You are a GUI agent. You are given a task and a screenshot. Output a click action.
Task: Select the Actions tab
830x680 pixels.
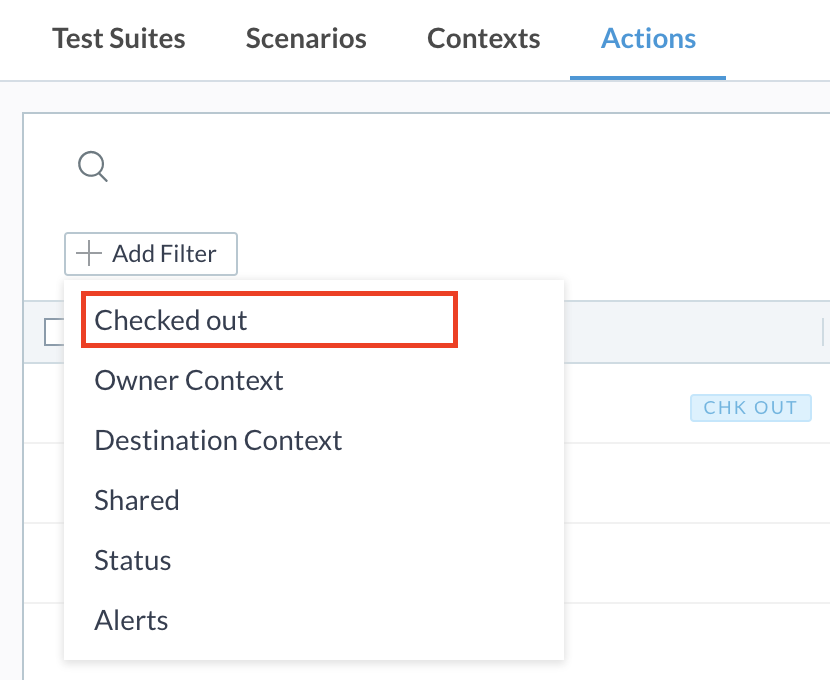(x=648, y=39)
